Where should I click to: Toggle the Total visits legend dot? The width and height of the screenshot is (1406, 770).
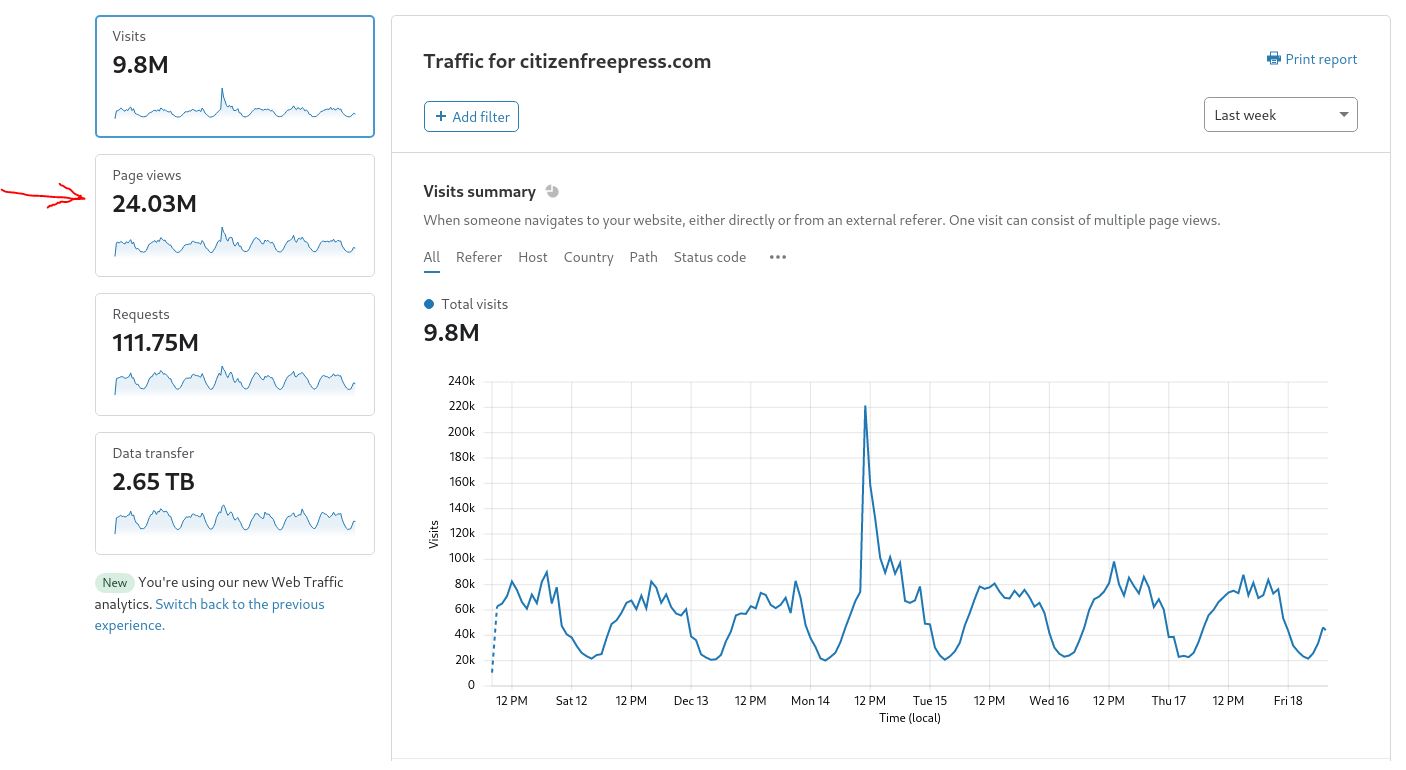tap(430, 304)
